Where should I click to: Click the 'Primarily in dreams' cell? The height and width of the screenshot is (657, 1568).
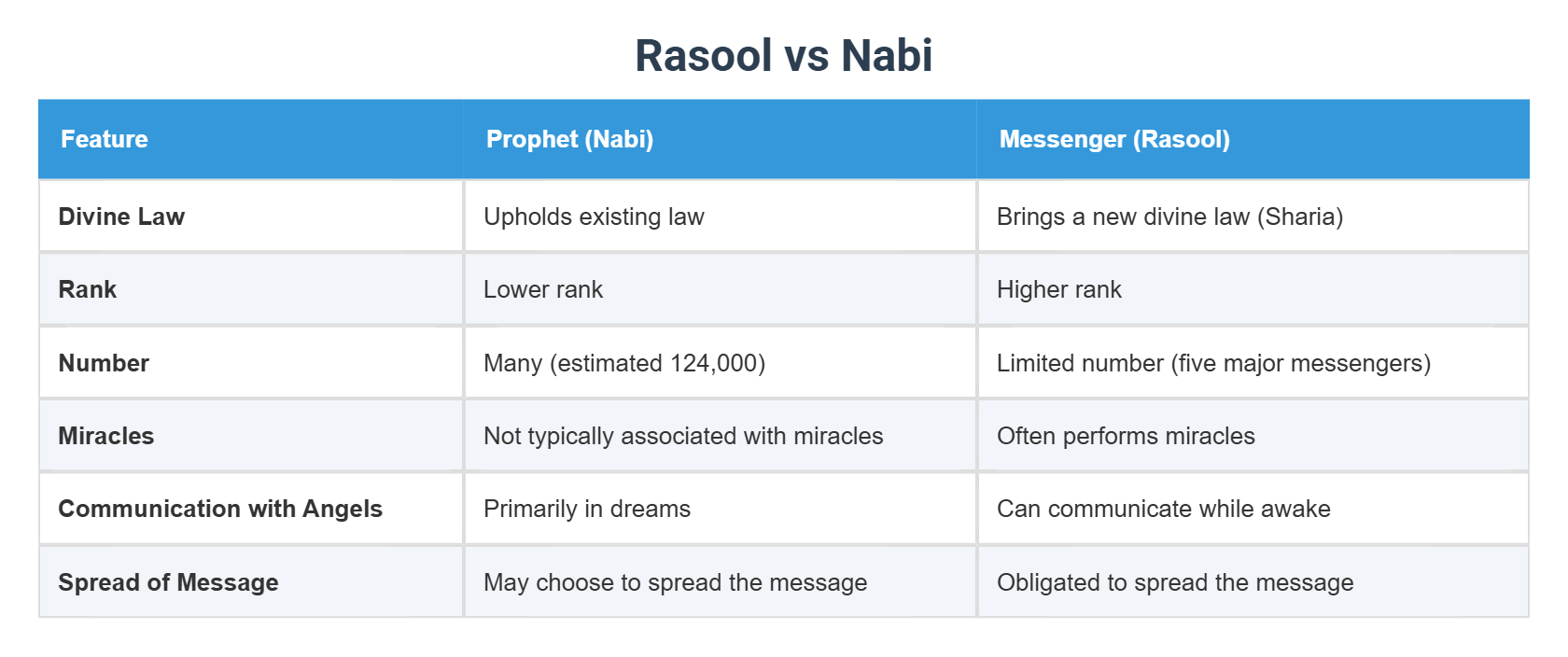tap(721, 509)
